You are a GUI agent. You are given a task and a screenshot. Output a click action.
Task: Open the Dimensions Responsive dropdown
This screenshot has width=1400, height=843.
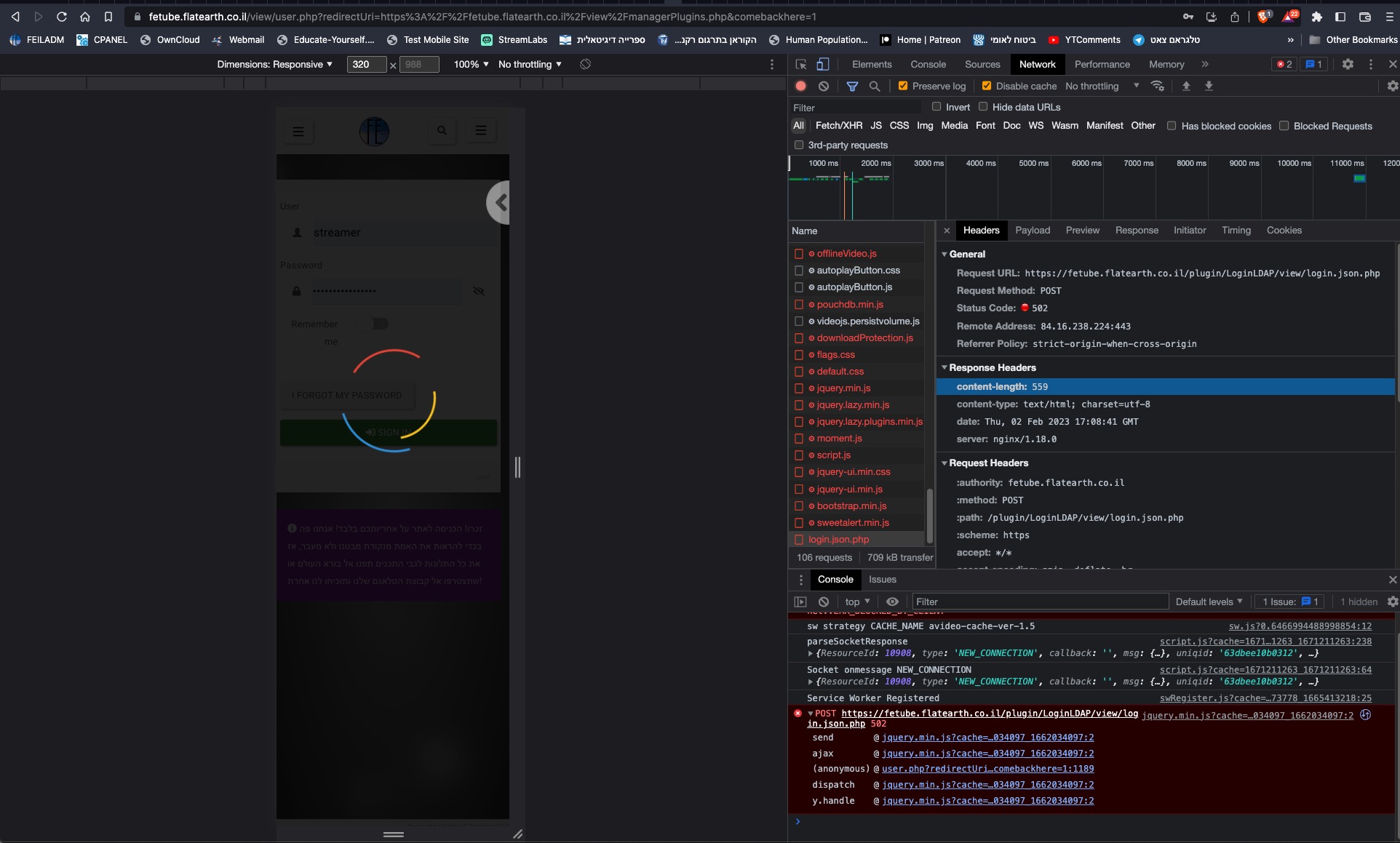[x=274, y=64]
